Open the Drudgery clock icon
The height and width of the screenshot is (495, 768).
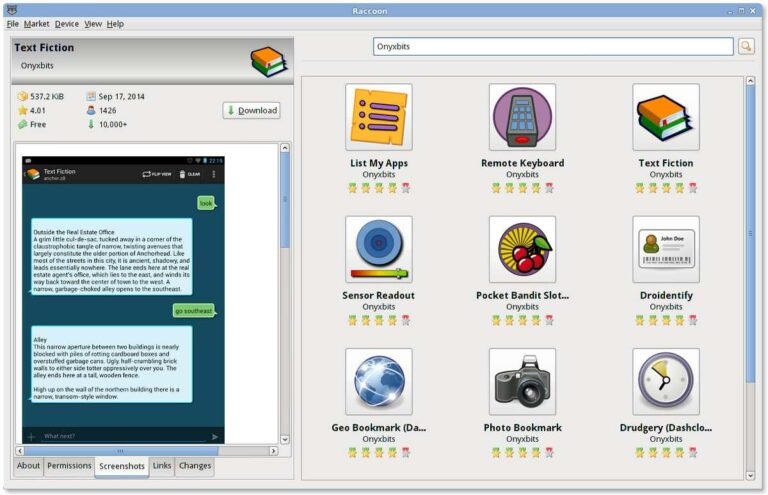pos(666,381)
